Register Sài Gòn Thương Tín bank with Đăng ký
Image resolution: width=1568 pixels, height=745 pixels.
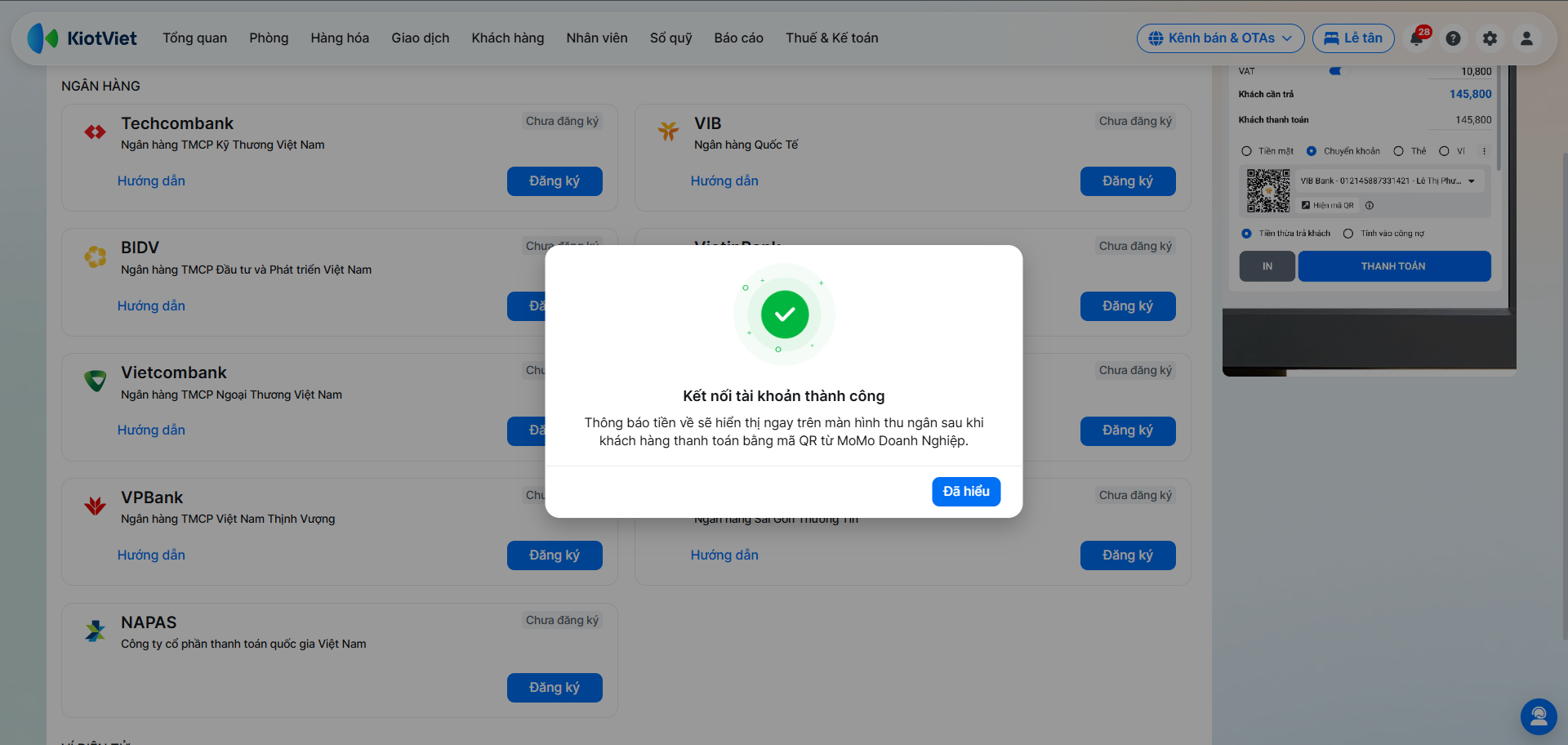pos(1128,555)
